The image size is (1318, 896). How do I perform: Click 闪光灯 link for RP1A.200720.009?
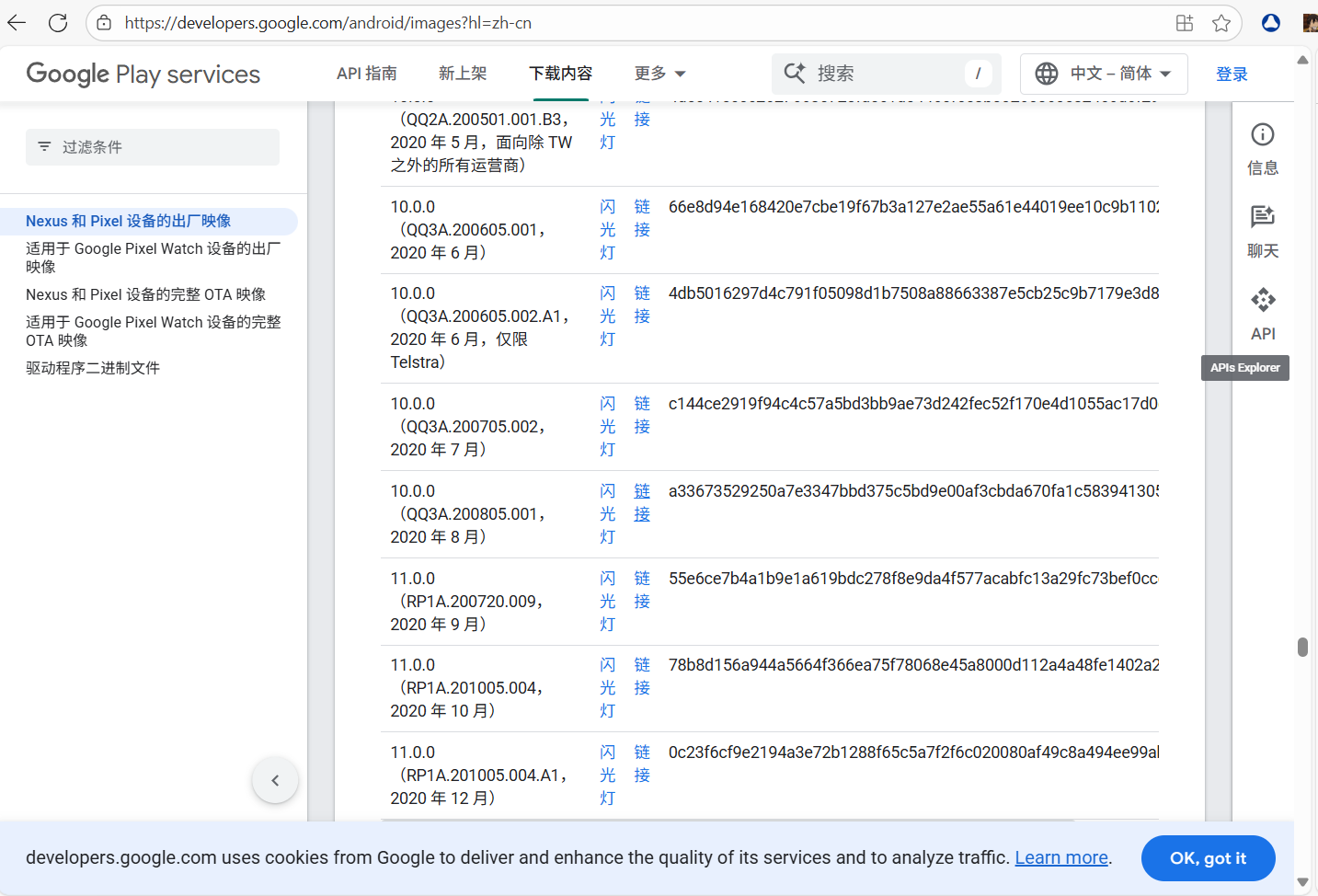coord(607,602)
